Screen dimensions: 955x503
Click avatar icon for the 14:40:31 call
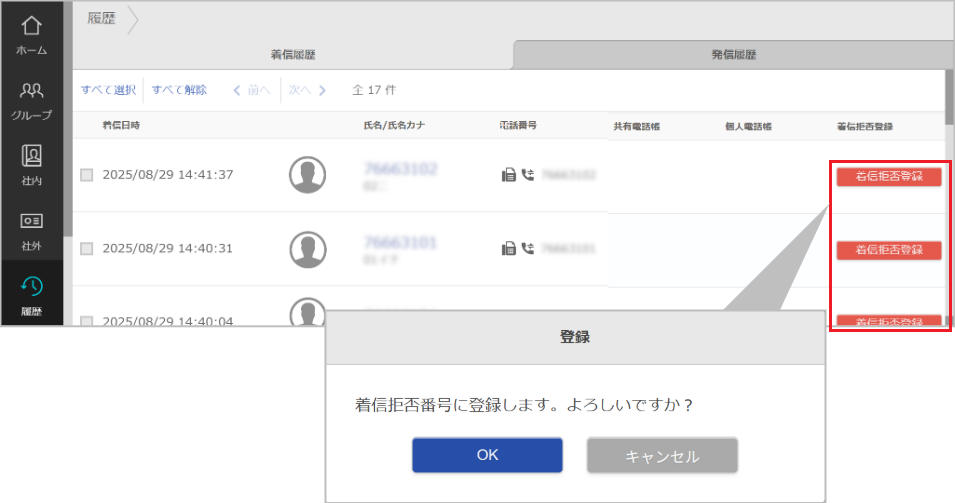[x=308, y=249]
